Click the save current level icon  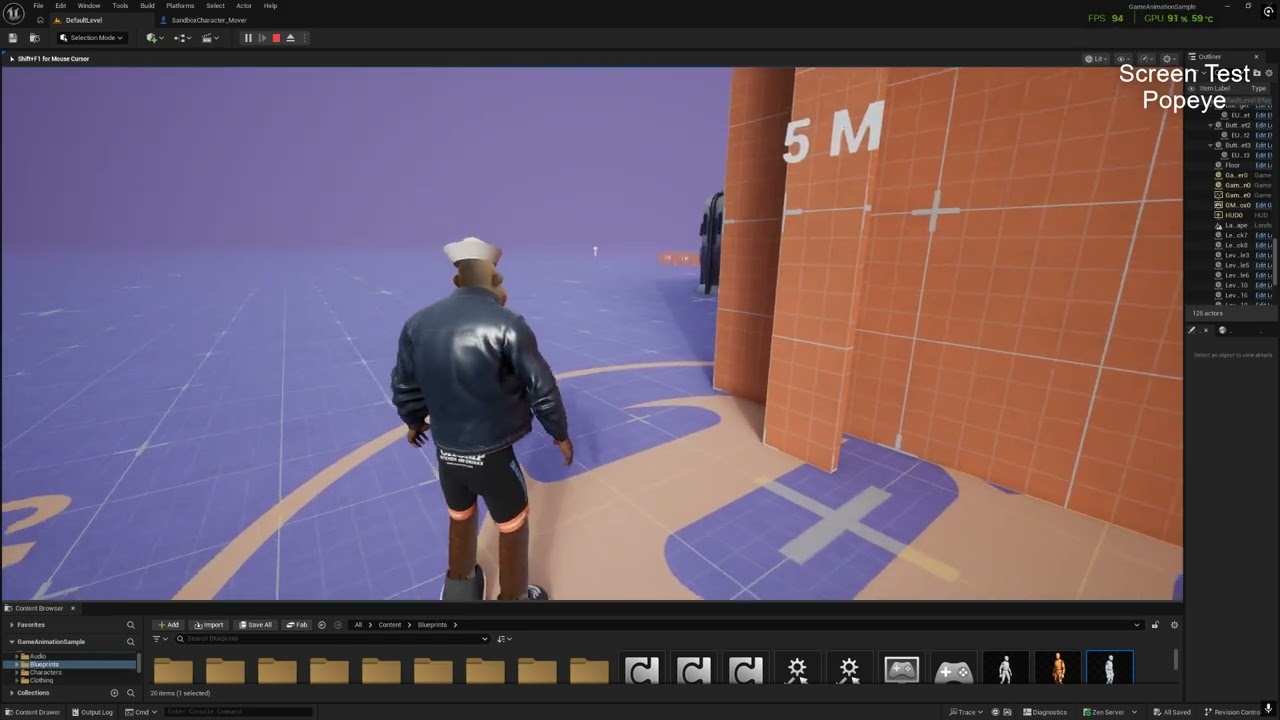pos(13,38)
